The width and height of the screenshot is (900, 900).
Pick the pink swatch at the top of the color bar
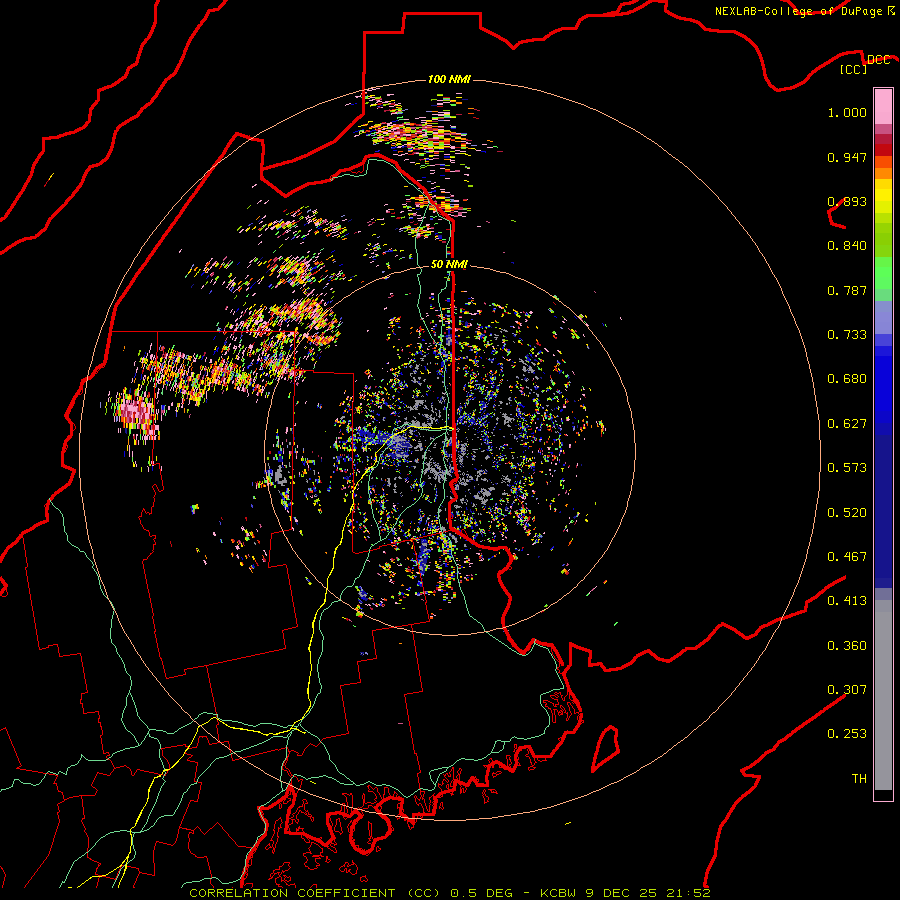pos(883,107)
